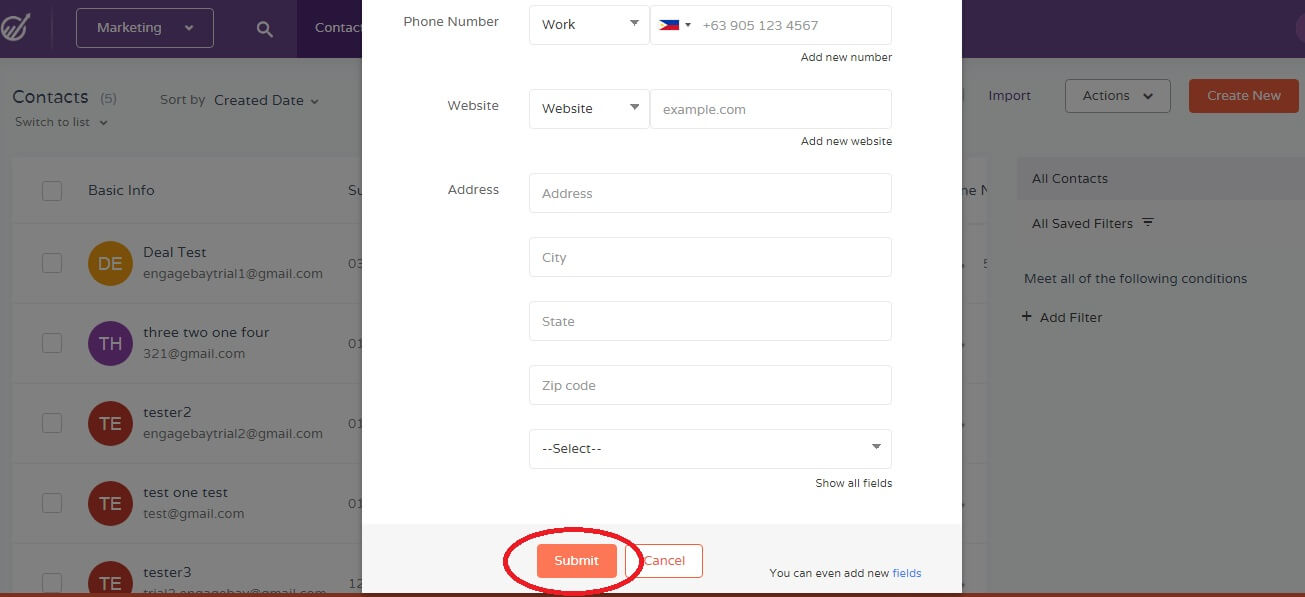Check the select-all checkbox in table header

tap(51, 190)
